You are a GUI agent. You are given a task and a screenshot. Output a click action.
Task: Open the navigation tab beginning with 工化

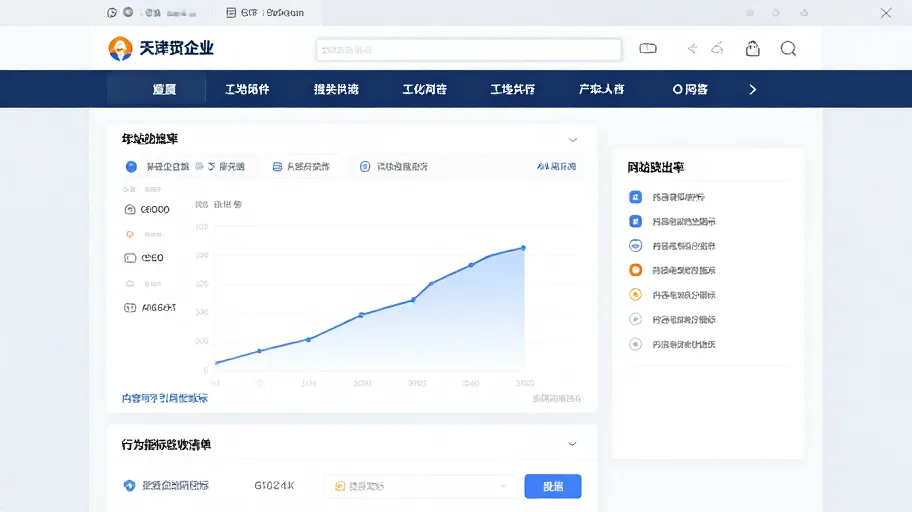[x=425, y=89]
